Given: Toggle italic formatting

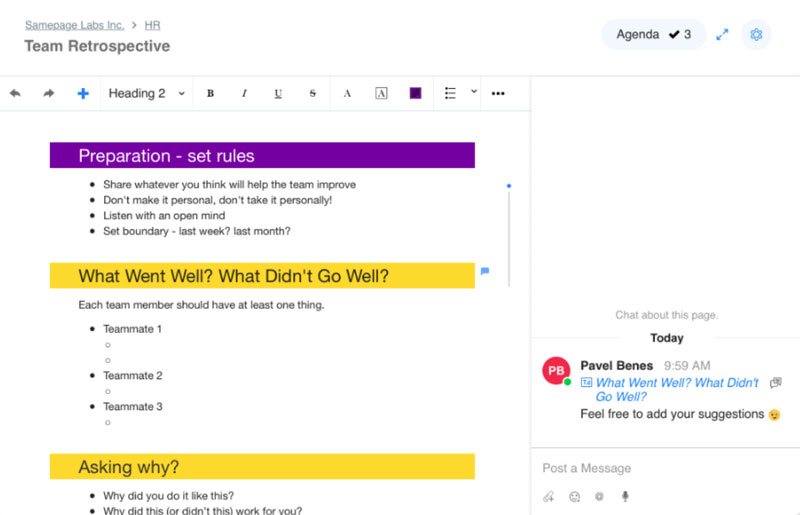Looking at the screenshot, I should [244, 93].
